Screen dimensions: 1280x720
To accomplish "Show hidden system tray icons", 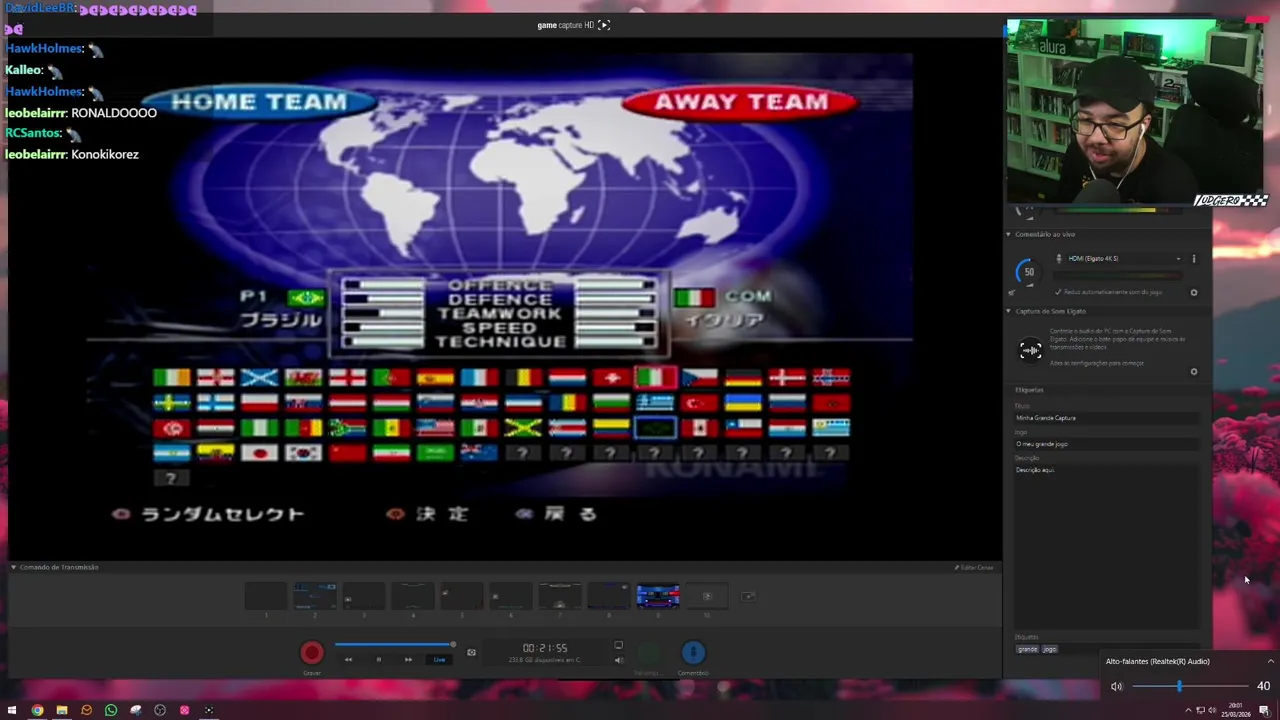I will (1188, 710).
